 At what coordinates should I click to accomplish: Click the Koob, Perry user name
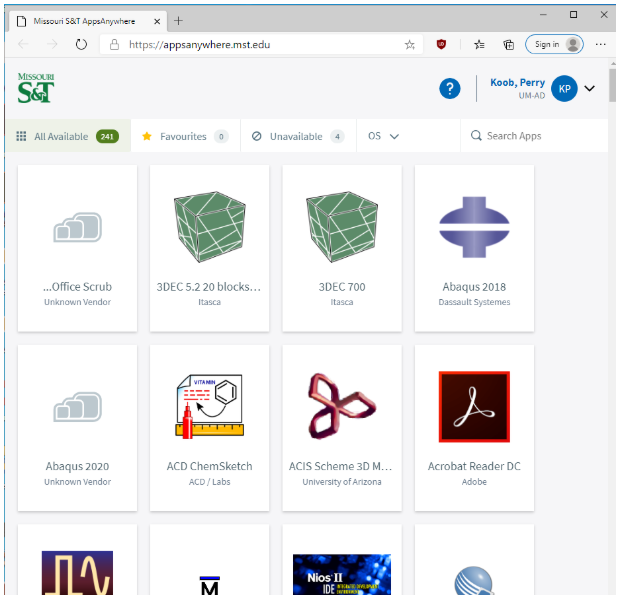click(x=517, y=82)
